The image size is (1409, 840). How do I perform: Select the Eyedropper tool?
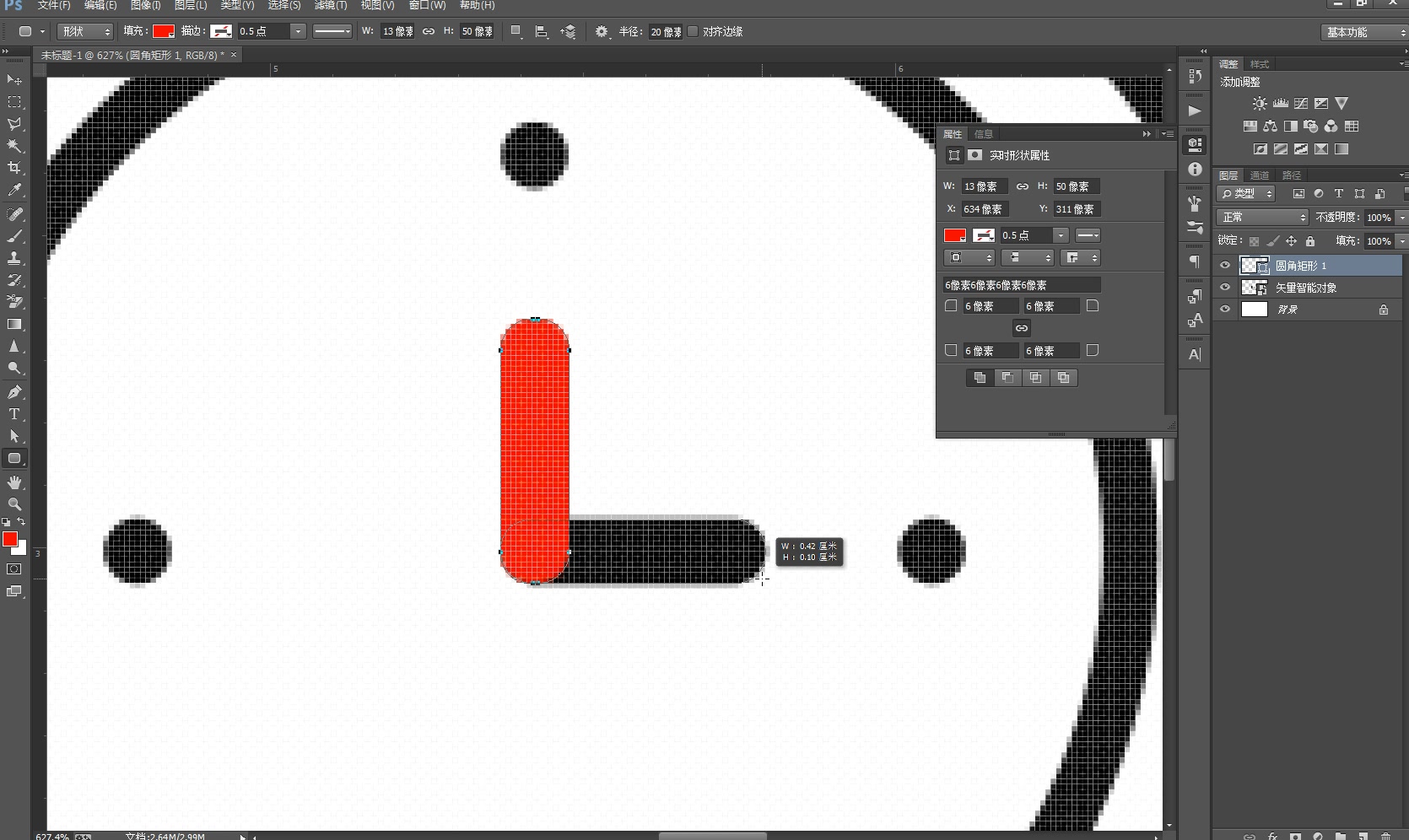(x=14, y=191)
